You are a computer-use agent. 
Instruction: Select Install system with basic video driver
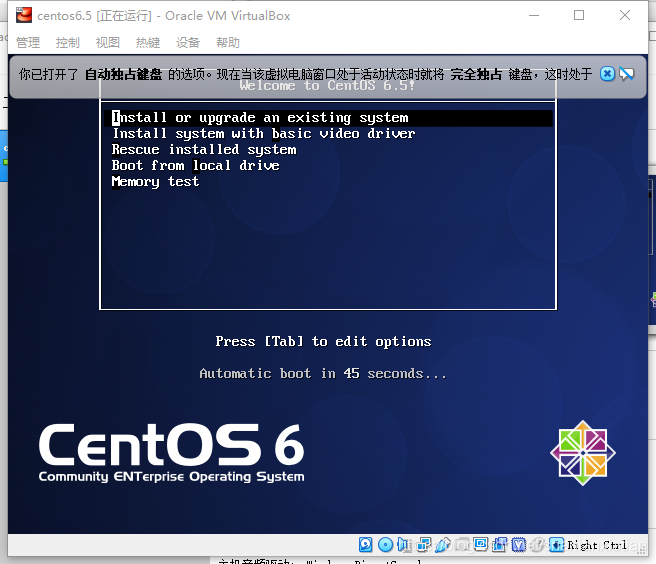coord(264,133)
